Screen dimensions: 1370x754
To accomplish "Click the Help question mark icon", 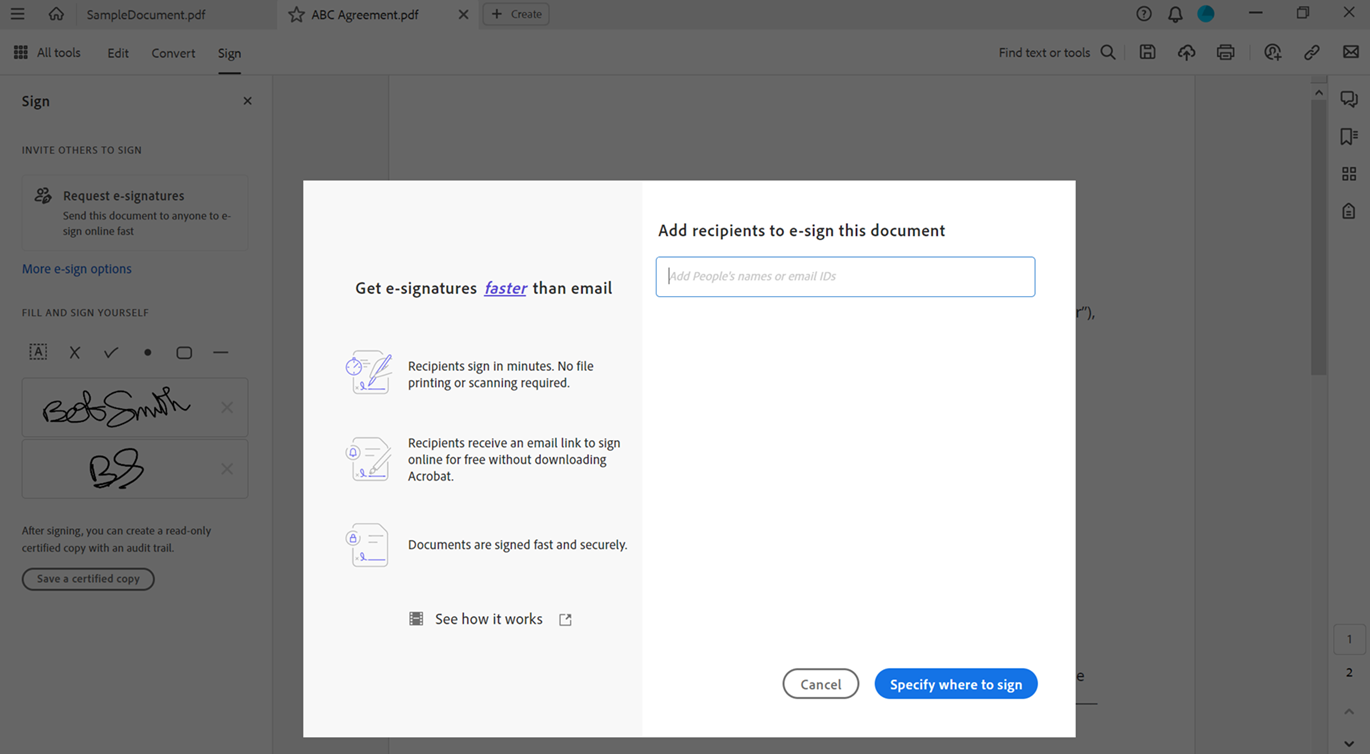I will coord(1144,14).
